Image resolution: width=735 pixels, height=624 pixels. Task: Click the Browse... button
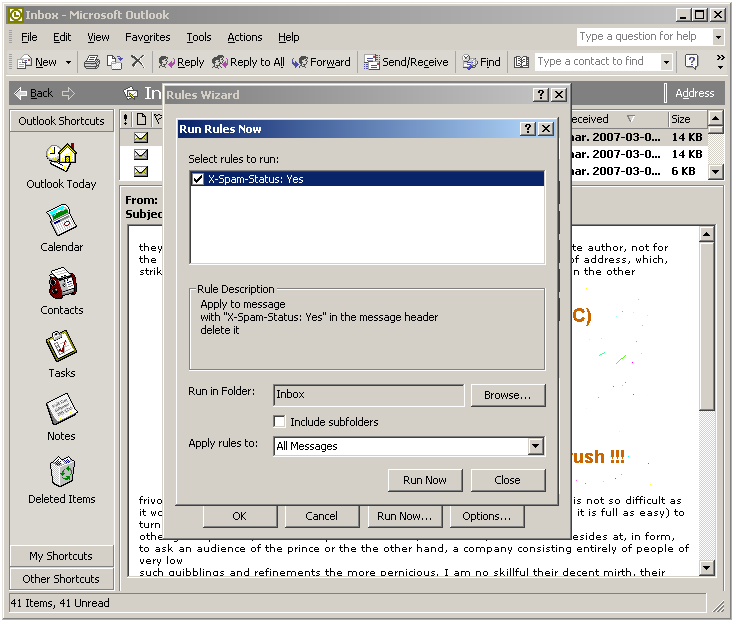[508, 395]
